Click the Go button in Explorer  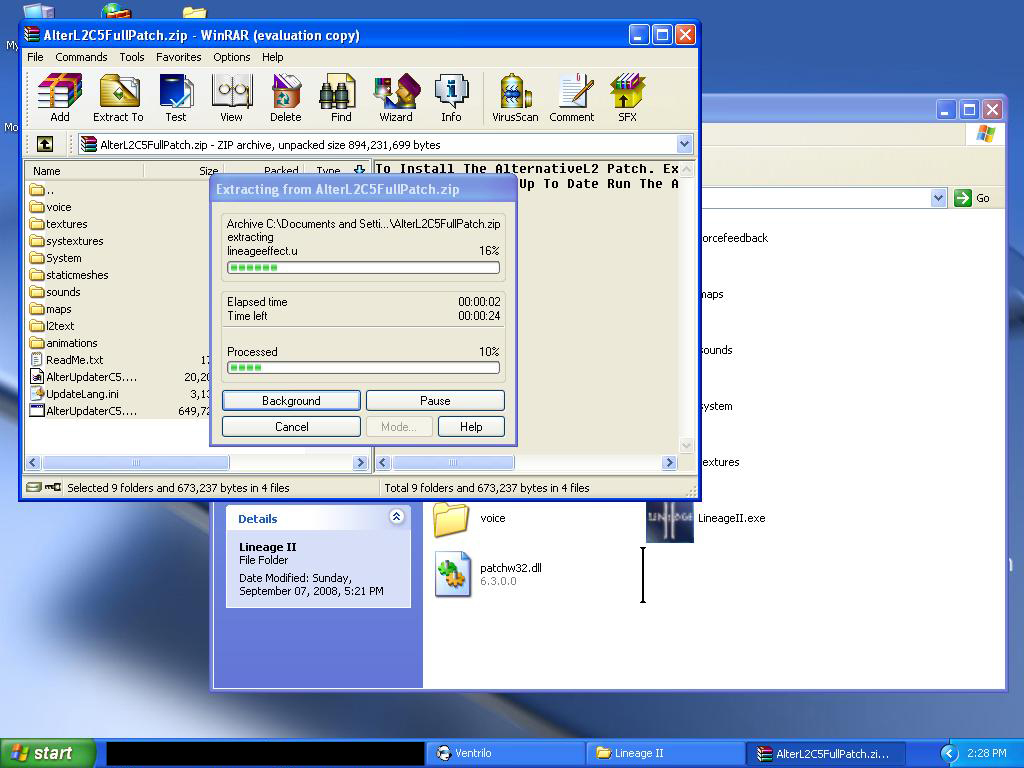[972, 198]
